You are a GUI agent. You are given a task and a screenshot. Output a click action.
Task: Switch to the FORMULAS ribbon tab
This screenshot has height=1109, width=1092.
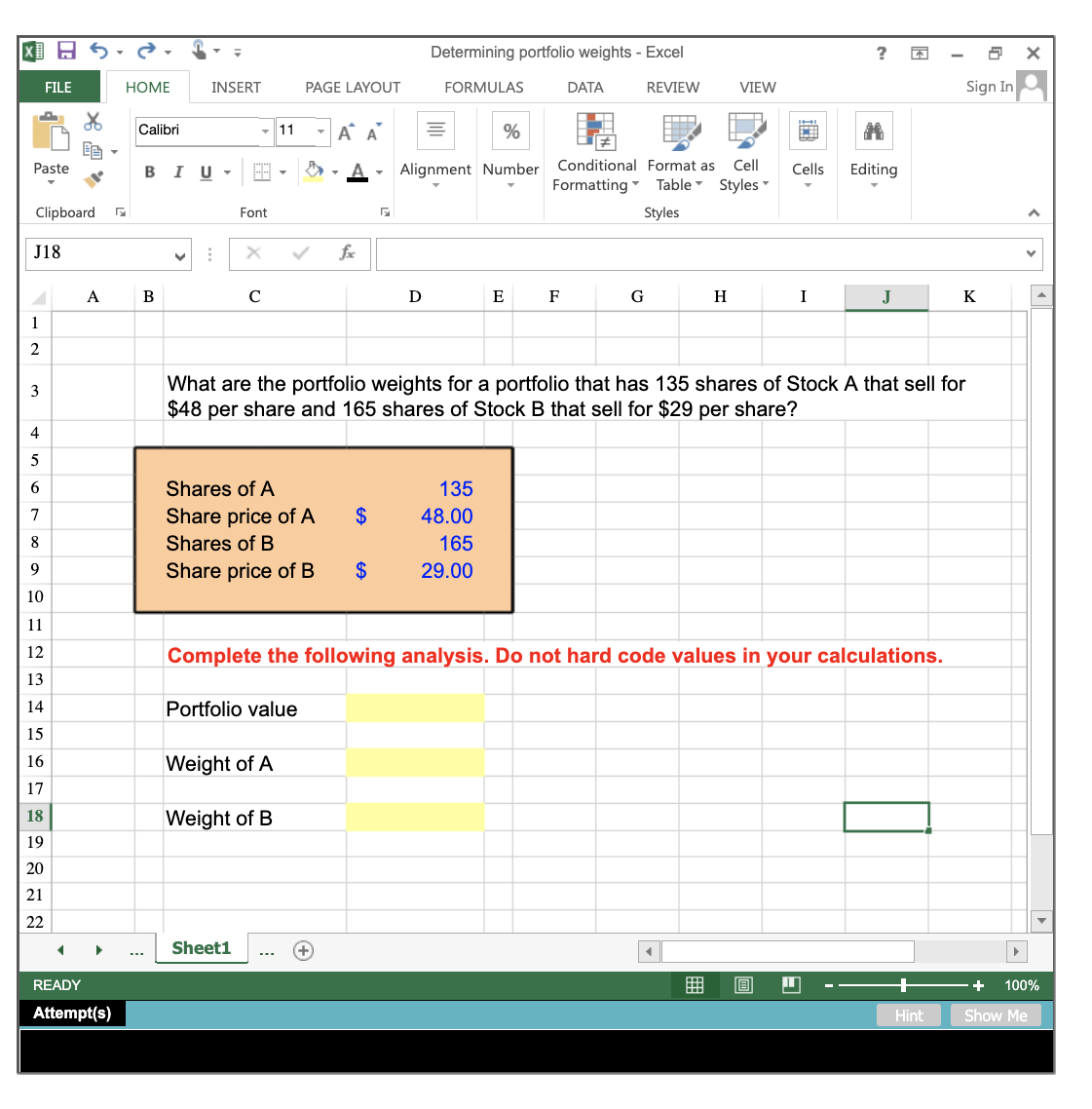[484, 87]
